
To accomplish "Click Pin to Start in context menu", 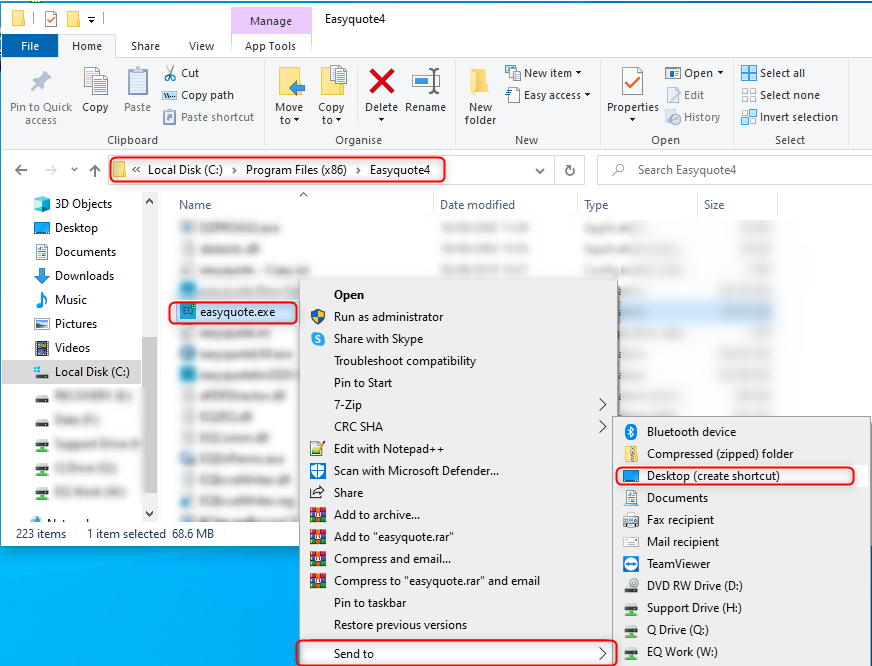I will (x=363, y=383).
